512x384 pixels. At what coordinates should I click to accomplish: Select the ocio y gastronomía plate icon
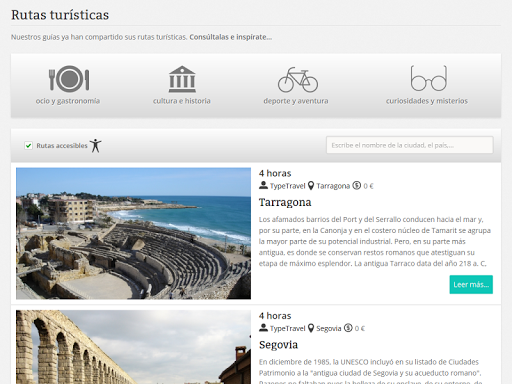(69, 79)
